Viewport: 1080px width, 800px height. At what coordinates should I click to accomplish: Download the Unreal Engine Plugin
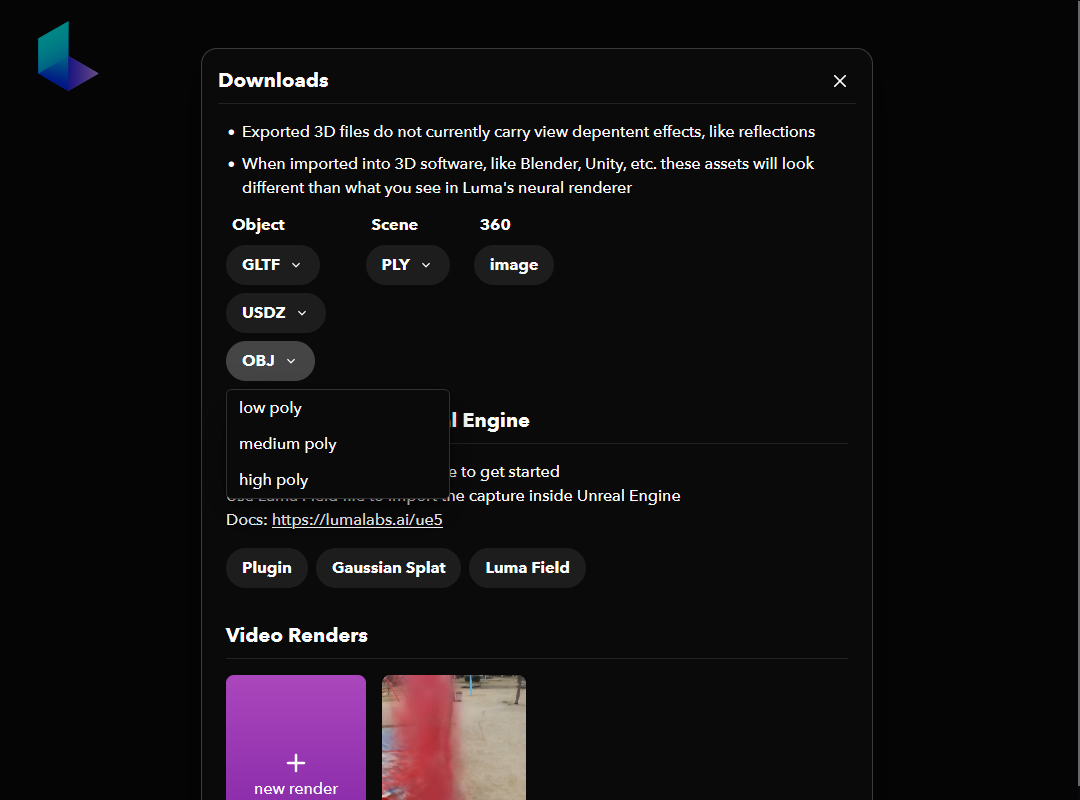click(x=267, y=568)
